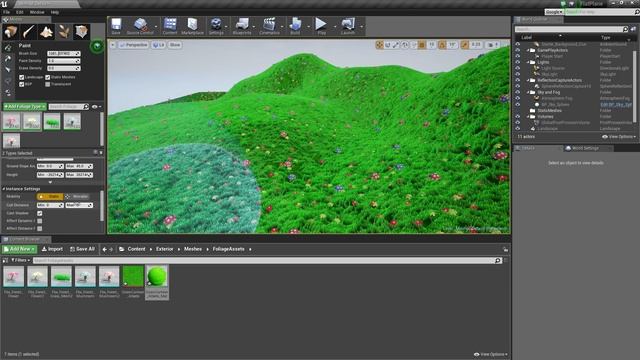Open the Help menu
Viewport: 640px width, 360px height.
(55, 12)
